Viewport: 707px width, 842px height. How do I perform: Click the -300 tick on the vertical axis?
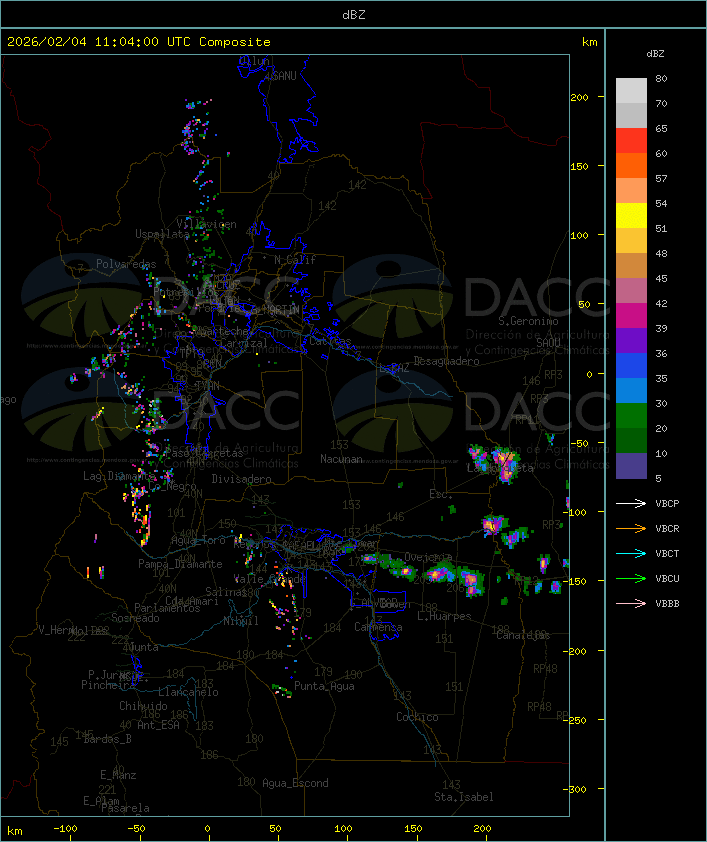tap(577, 789)
